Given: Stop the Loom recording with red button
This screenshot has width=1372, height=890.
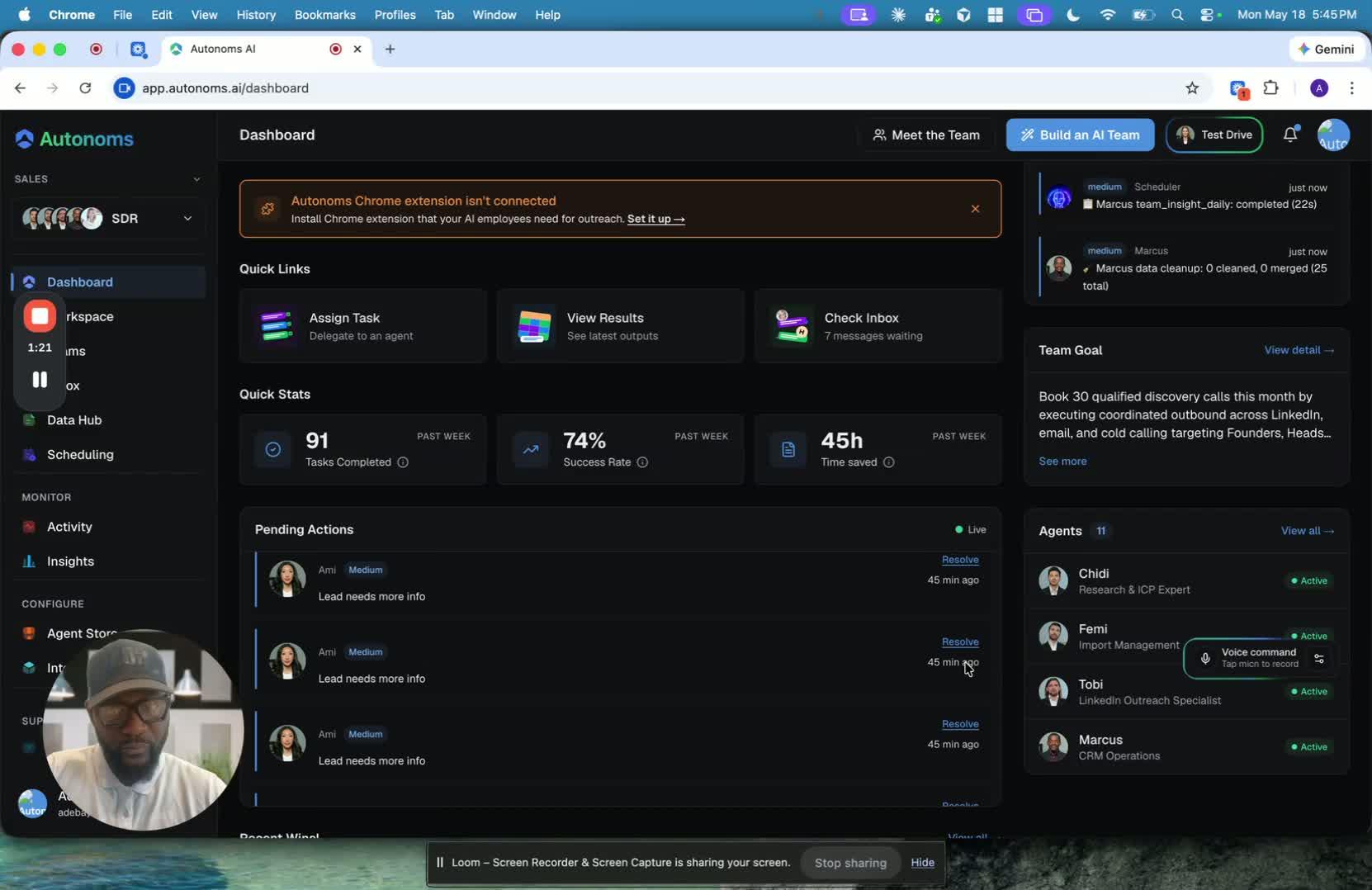Looking at the screenshot, I should click(x=40, y=315).
